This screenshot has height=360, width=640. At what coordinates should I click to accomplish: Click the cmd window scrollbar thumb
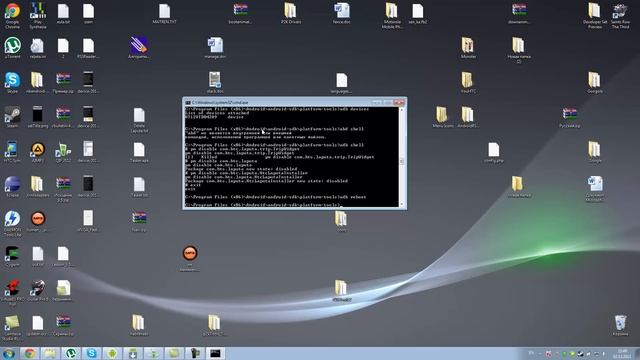coord(402,161)
